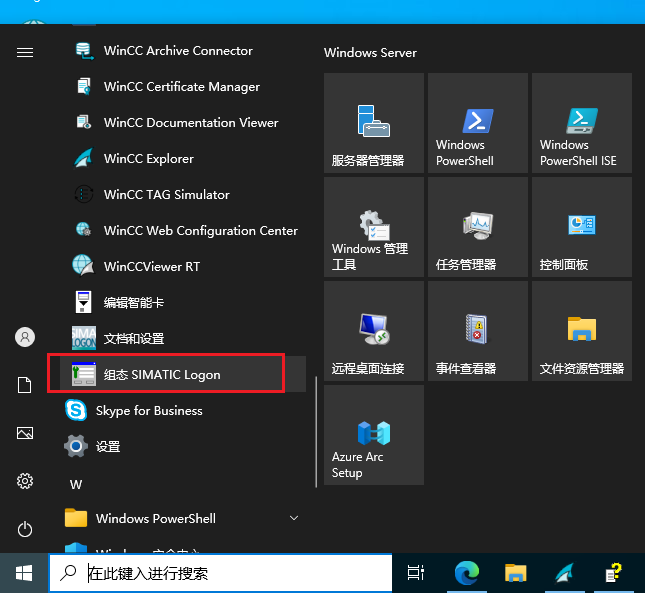The image size is (645, 593).
Task: Expand the Start menu hamburger navigation
Action: pyautogui.click(x=25, y=53)
